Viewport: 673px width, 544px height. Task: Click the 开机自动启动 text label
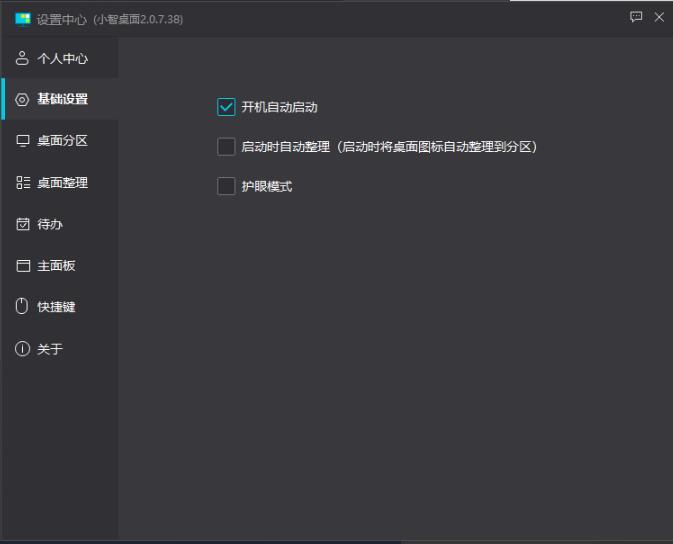[279, 107]
